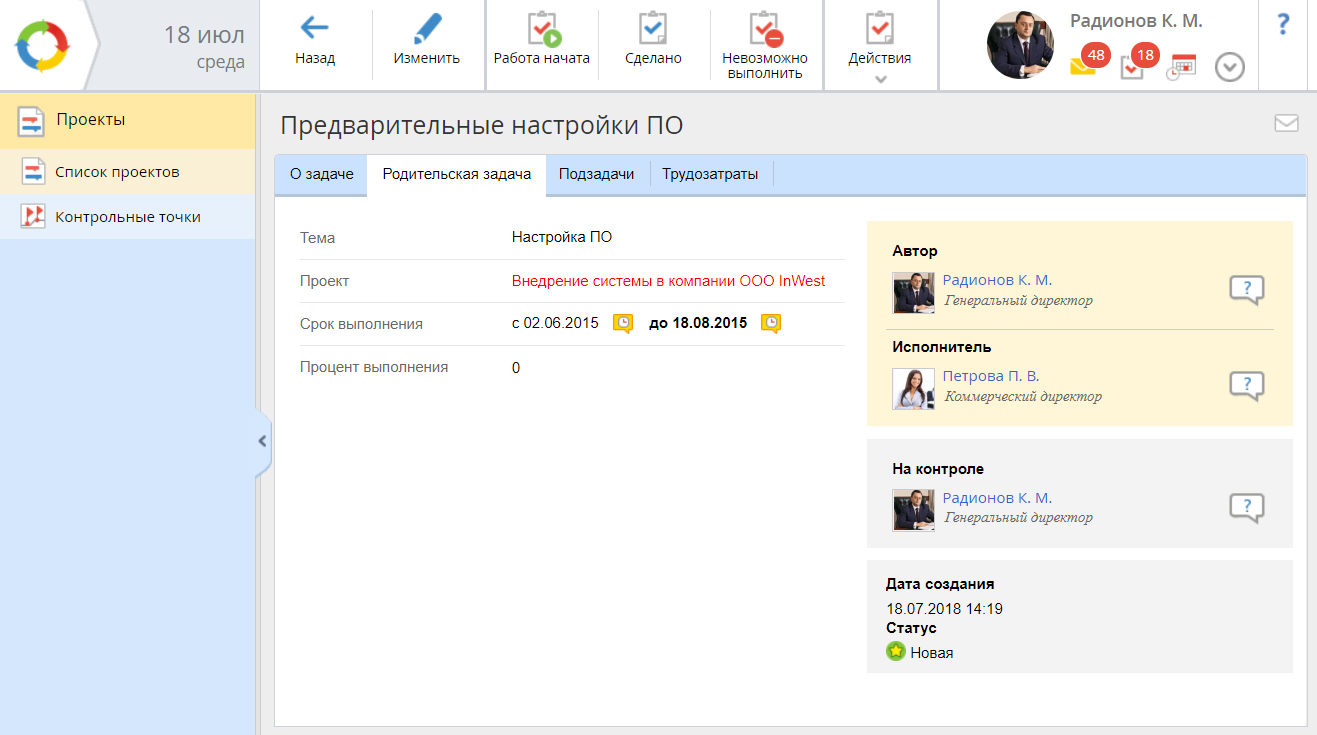Open messages envelope with 48 badge
This screenshot has height=735, width=1317.
click(1083, 66)
